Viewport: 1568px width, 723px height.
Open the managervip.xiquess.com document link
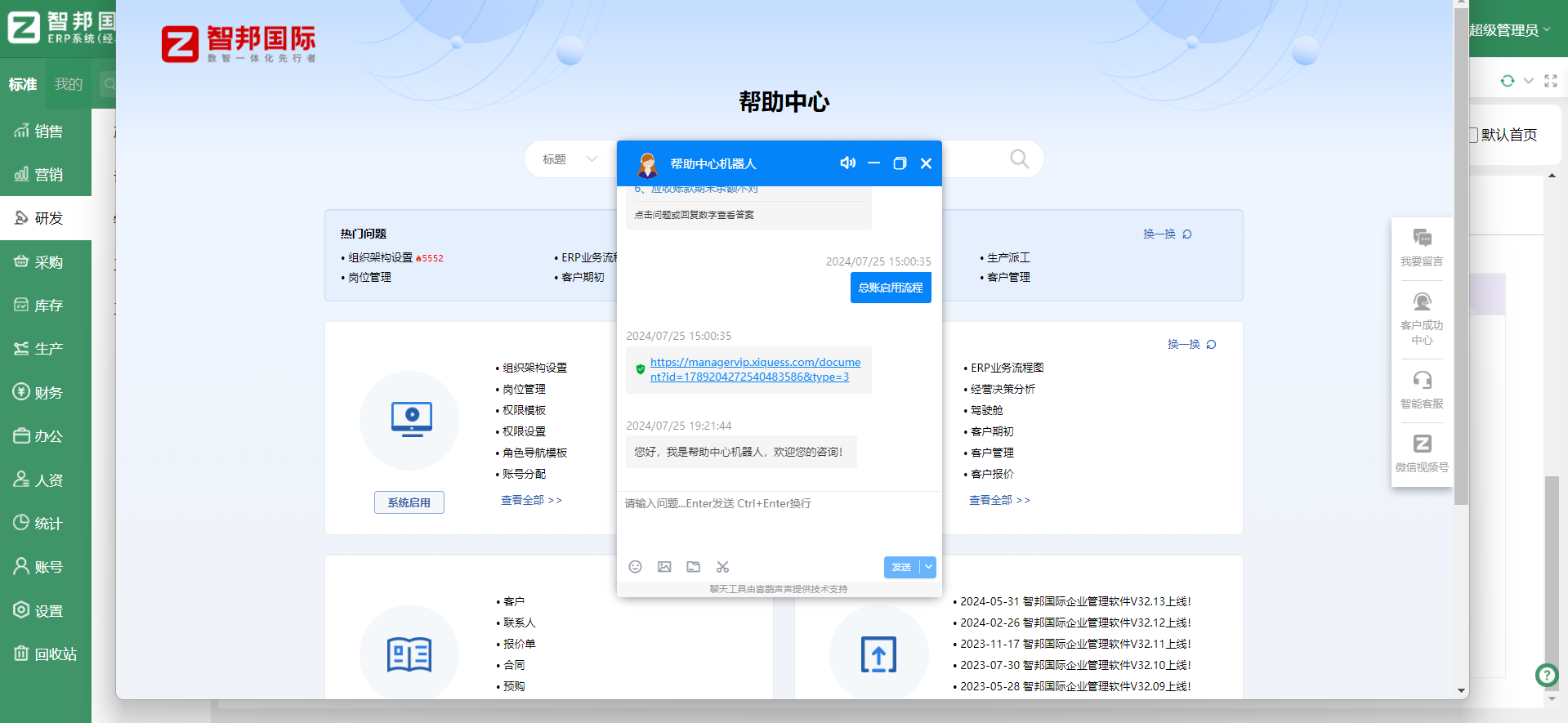click(x=755, y=369)
